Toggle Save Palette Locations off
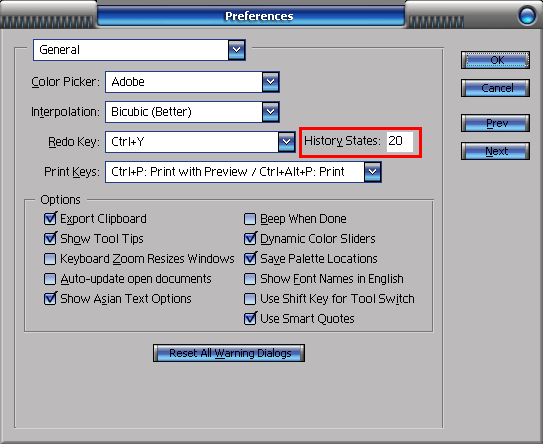Screen dimensions: 543x444 [x=250, y=259]
